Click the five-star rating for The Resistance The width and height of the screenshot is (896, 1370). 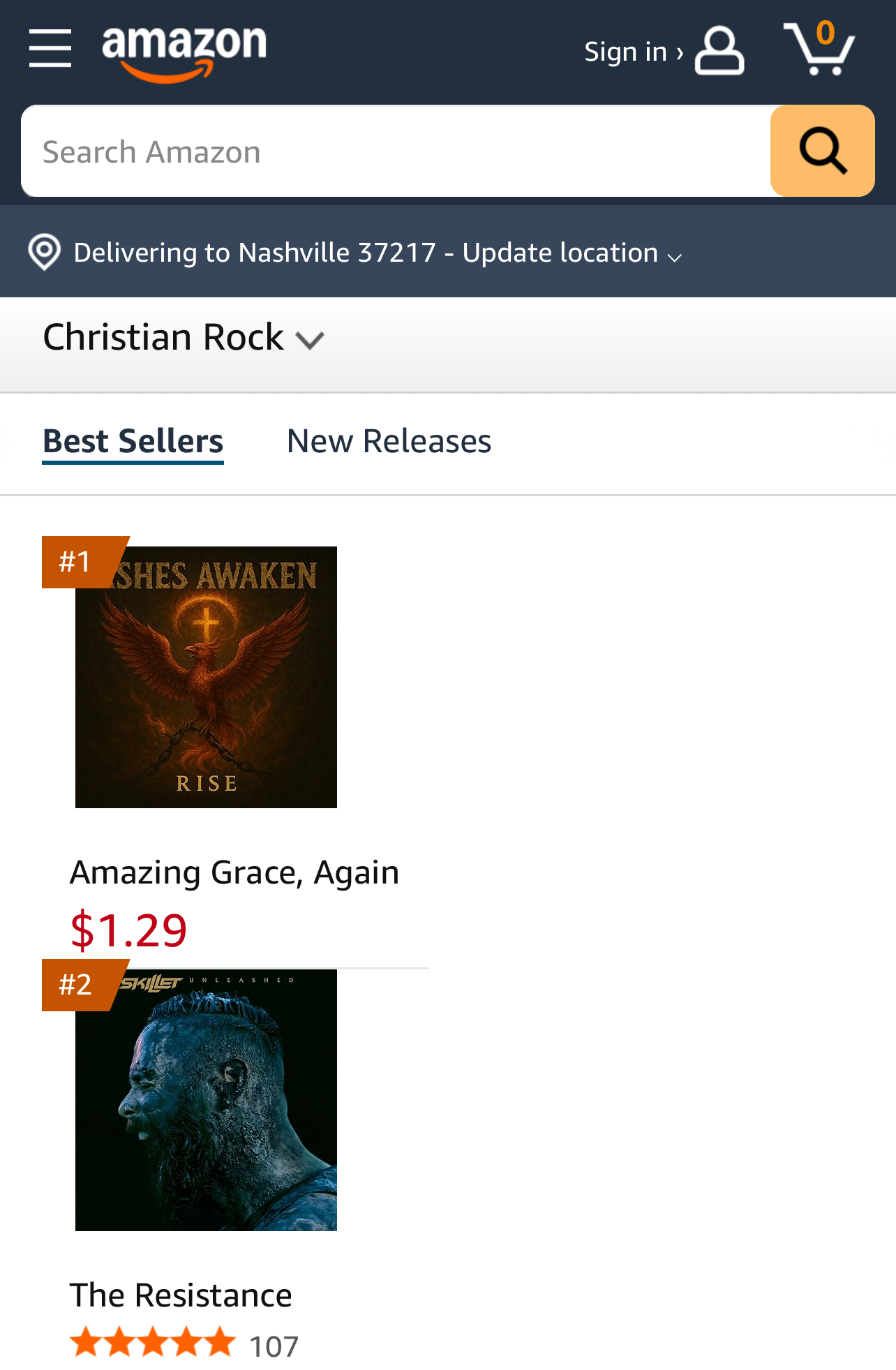tap(153, 1343)
